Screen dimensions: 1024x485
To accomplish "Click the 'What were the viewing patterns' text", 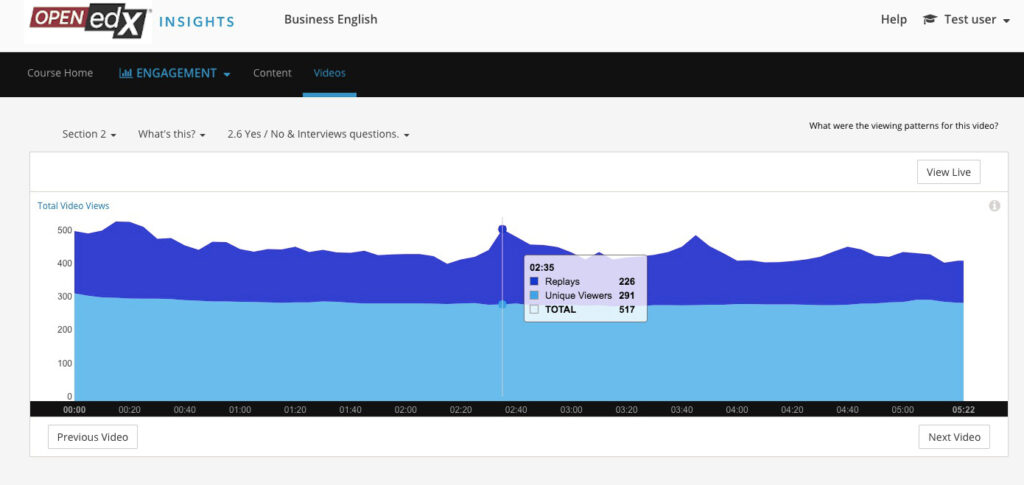I will (903, 126).
